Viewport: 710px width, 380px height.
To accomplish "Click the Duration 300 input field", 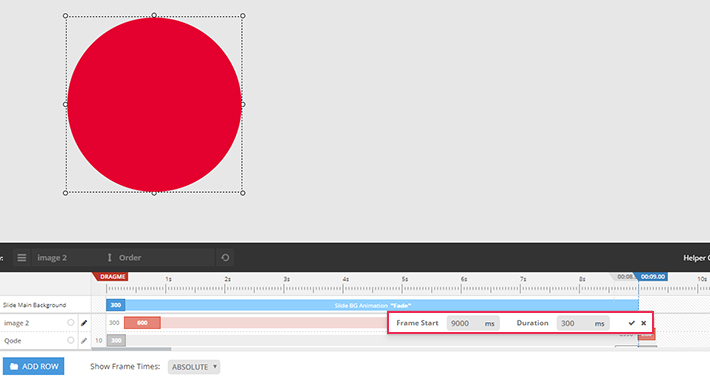I will pos(583,323).
